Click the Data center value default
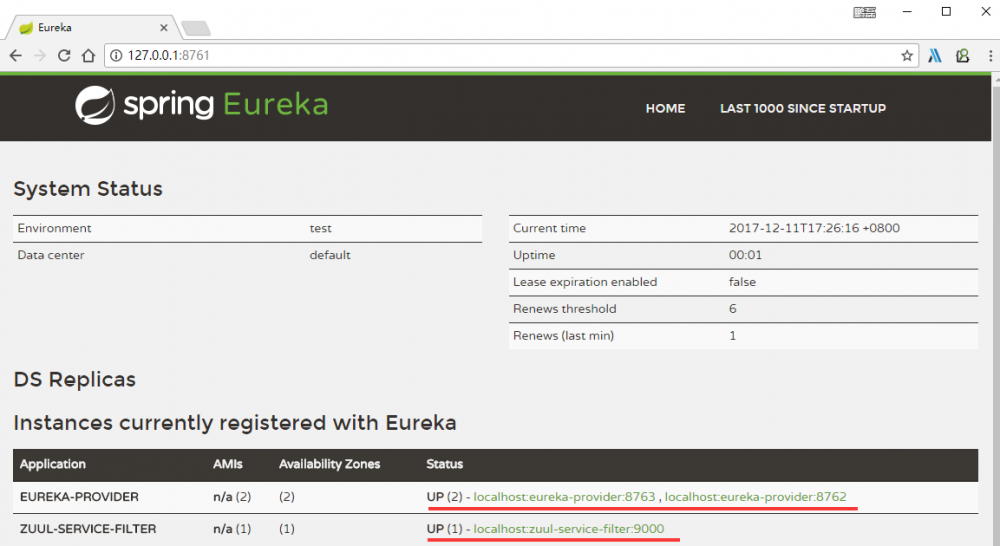This screenshot has height=546, width=1000. pos(330,255)
